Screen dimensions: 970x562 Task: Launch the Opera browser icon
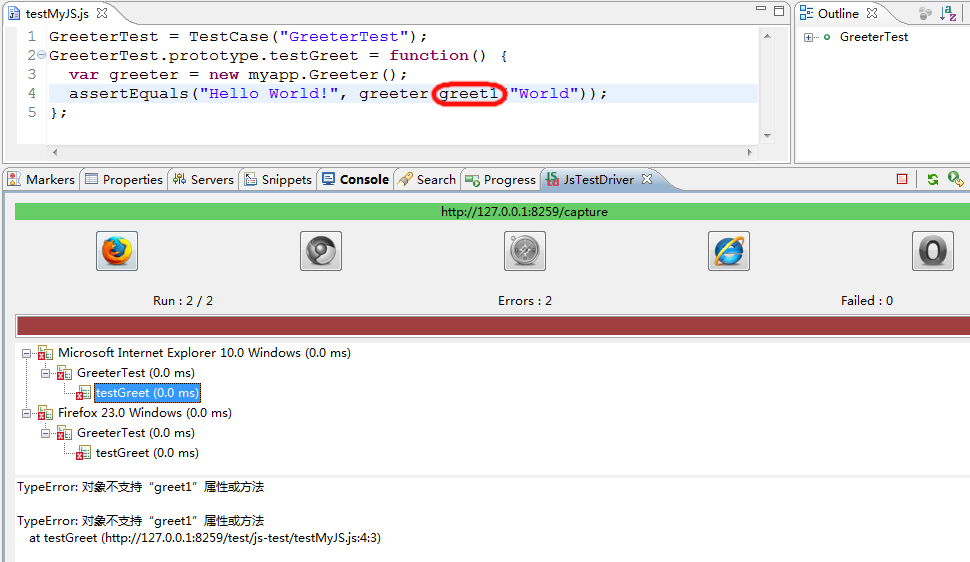933,251
